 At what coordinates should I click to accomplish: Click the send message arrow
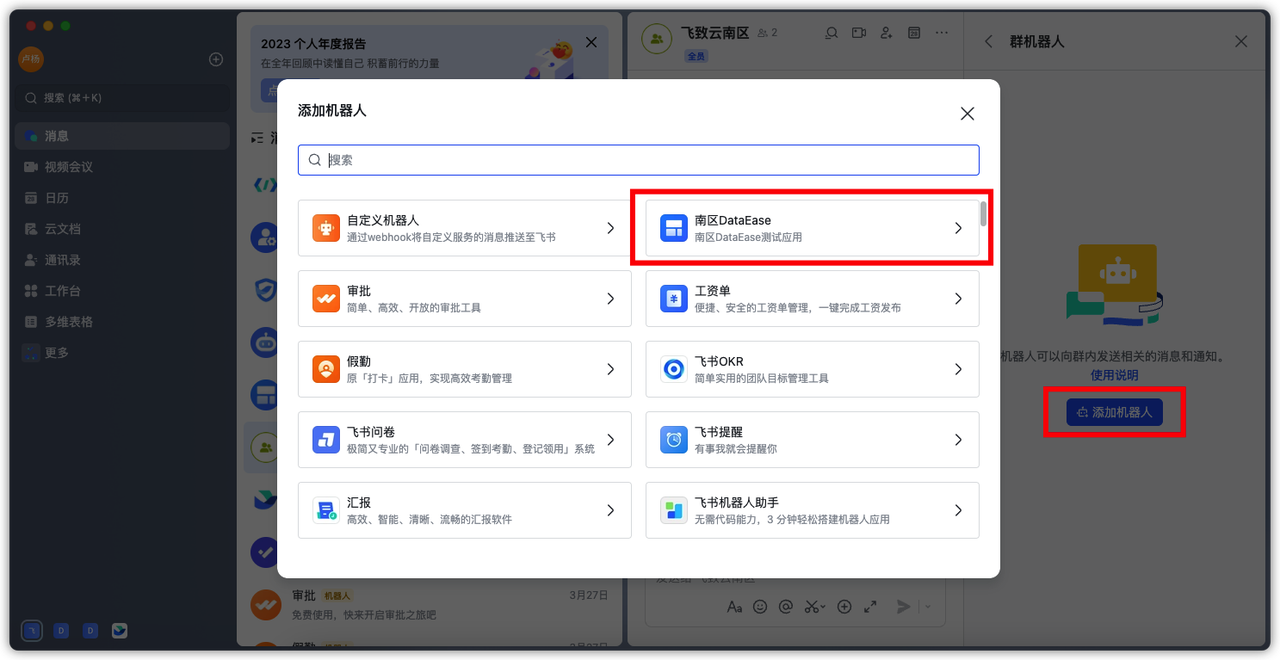(903, 606)
